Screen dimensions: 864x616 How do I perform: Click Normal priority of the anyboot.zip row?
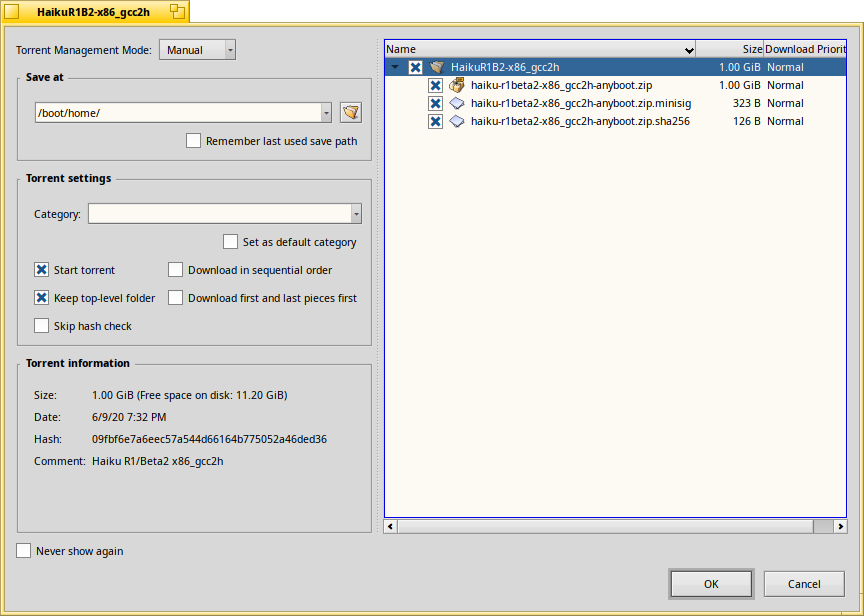pyautogui.click(x=785, y=85)
